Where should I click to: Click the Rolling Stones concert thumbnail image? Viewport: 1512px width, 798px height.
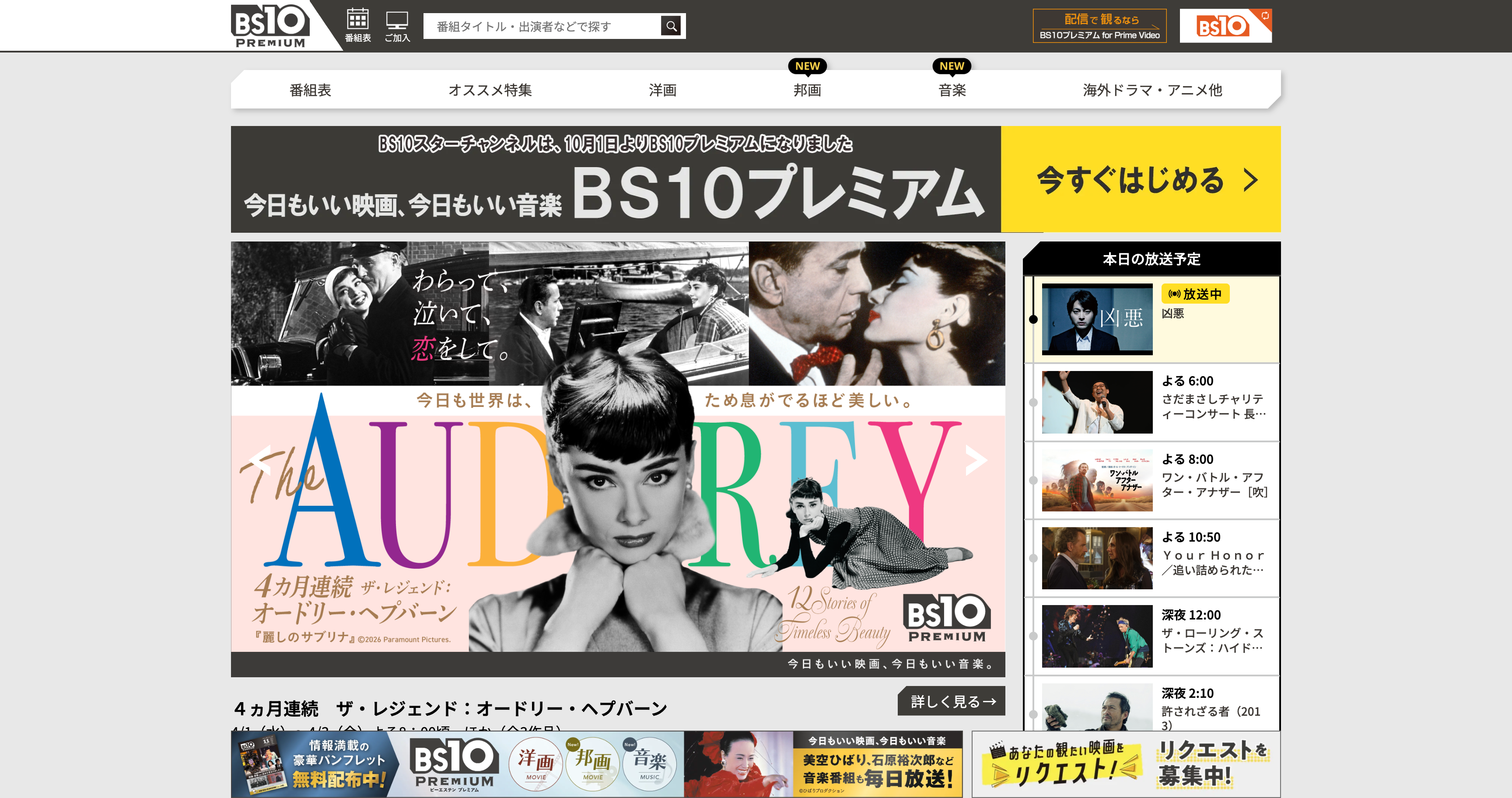(x=1097, y=636)
